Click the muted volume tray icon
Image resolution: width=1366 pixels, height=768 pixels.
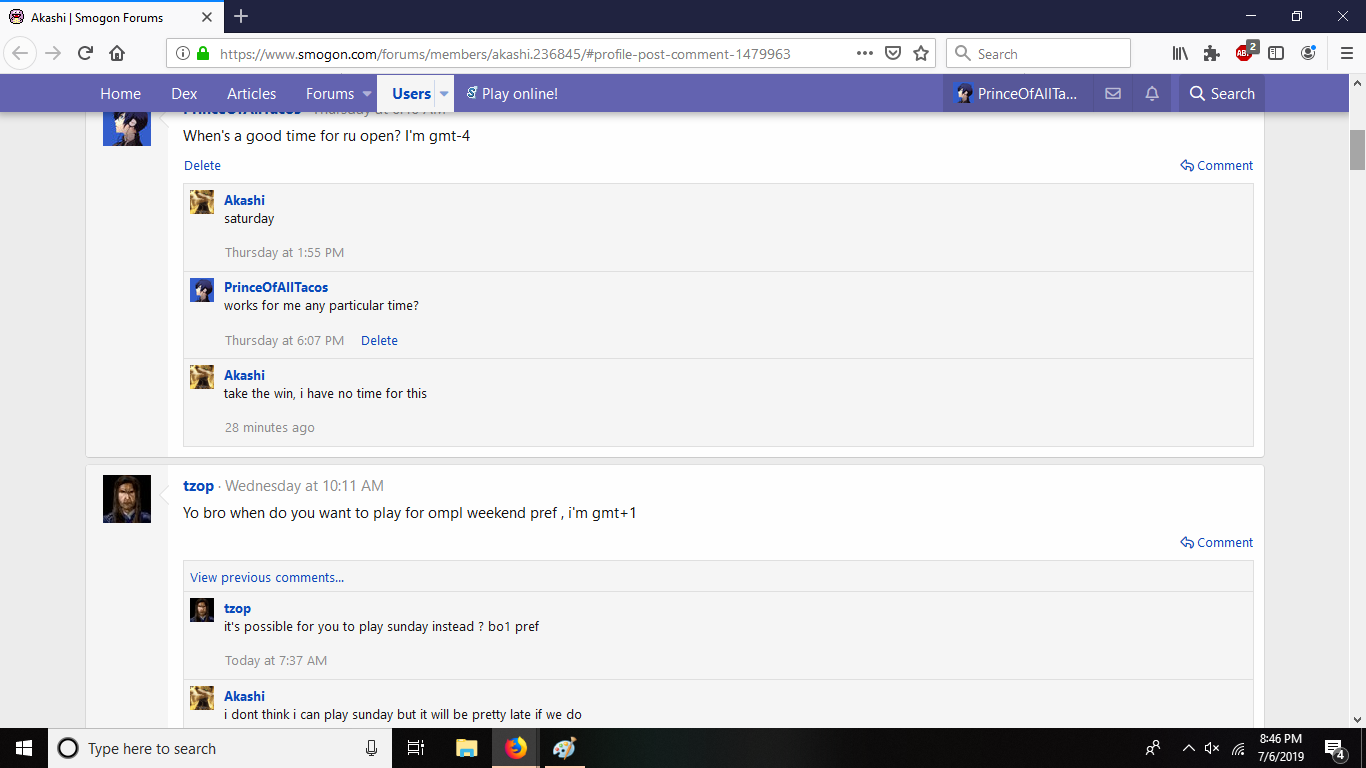pyautogui.click(x=1212, y=748)
